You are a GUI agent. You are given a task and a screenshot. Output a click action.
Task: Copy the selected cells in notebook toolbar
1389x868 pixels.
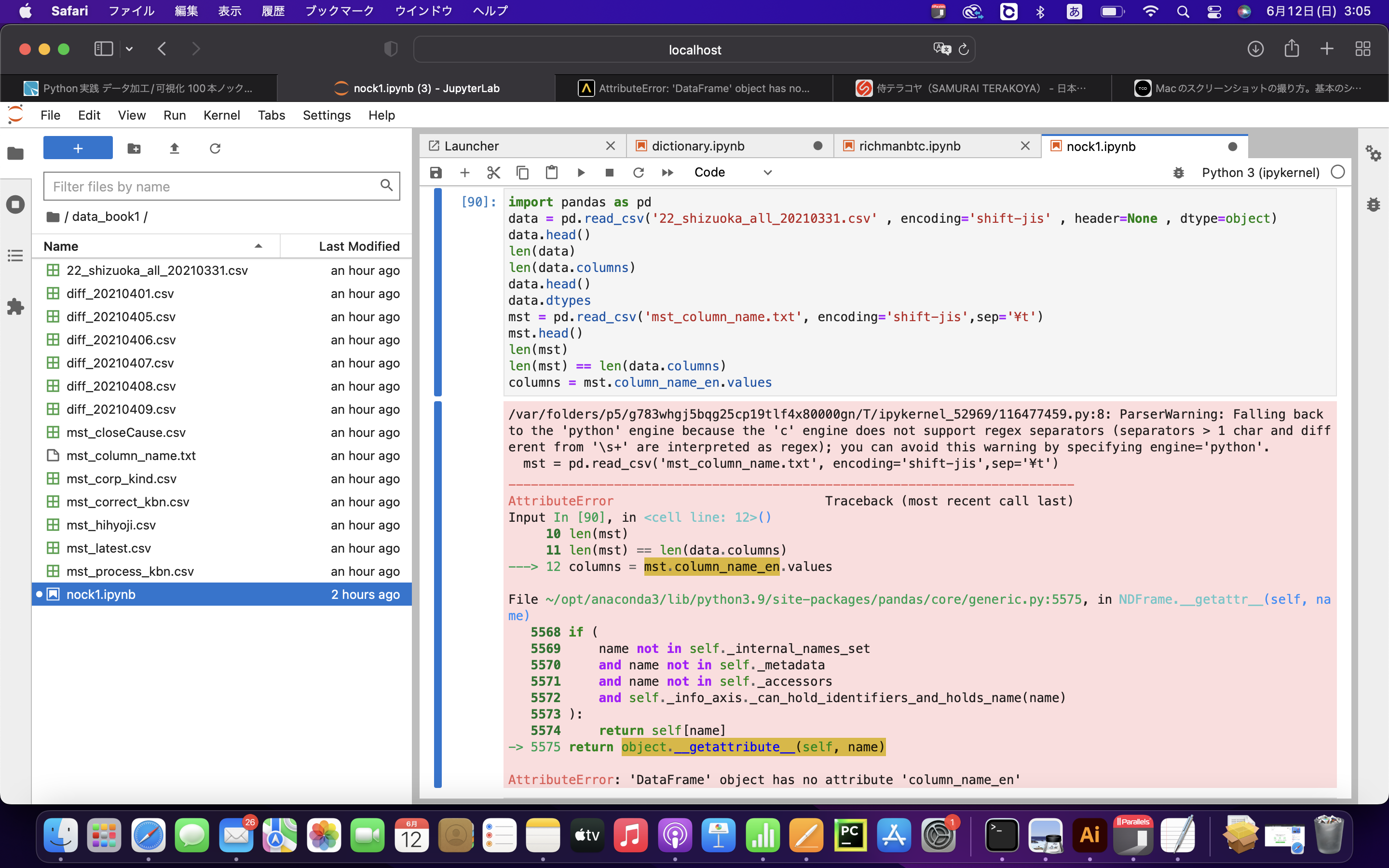[522, 172]
